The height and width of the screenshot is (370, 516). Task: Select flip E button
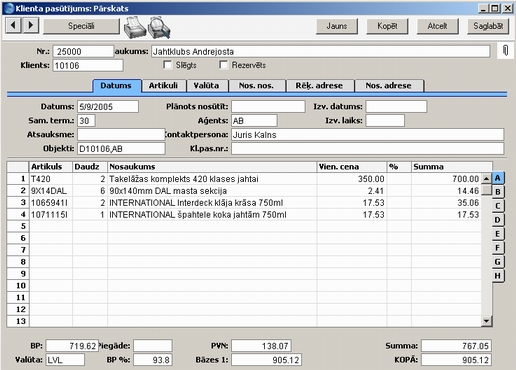click(498, 234)
